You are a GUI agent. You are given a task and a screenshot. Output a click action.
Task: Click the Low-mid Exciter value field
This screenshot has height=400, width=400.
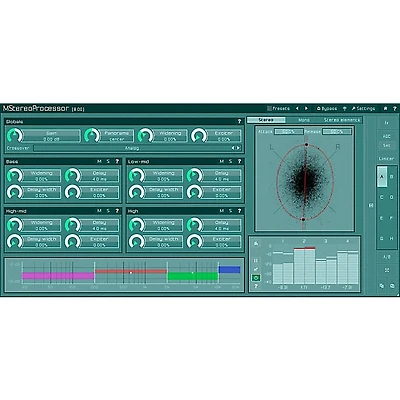coord(221,192)
